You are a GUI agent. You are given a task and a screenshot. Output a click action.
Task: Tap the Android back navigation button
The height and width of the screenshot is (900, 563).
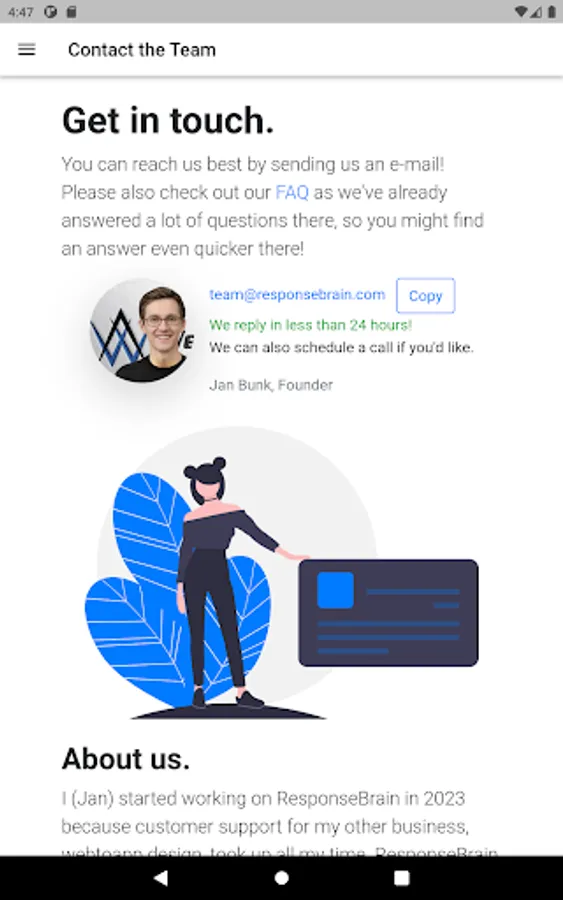point(161,878)
